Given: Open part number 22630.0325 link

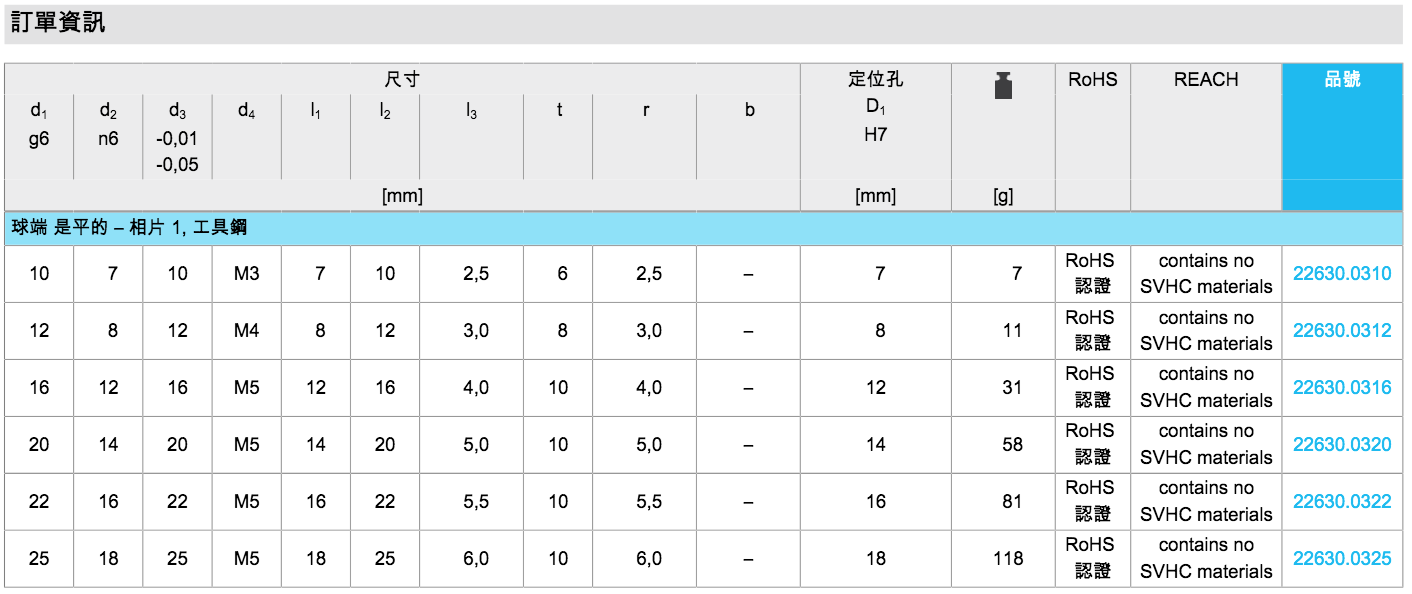Looking at the screenshot, I should coord(1341,559).
